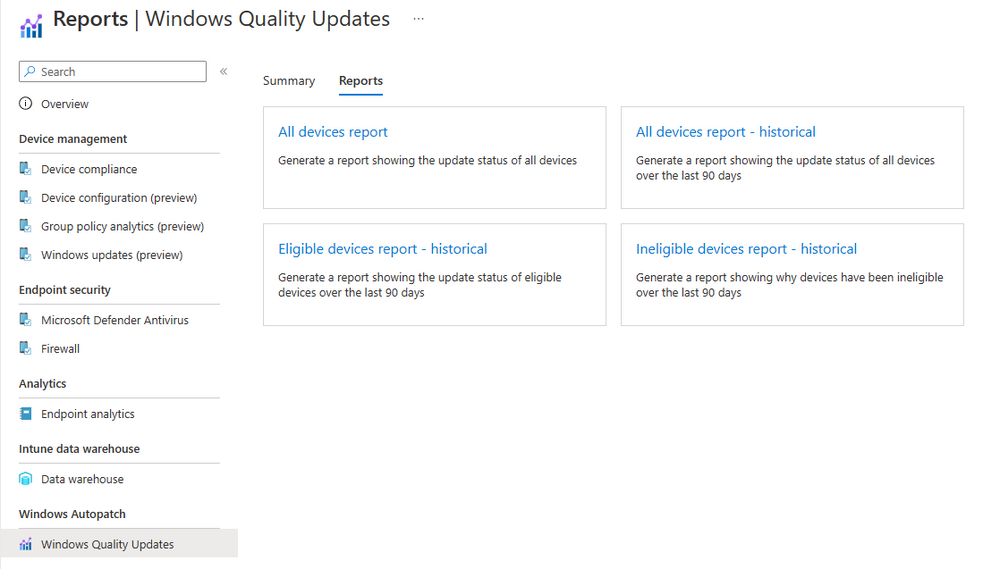Open Windows updates (preview)
This screenshot has width=1000, height=569.
[112, 255]
